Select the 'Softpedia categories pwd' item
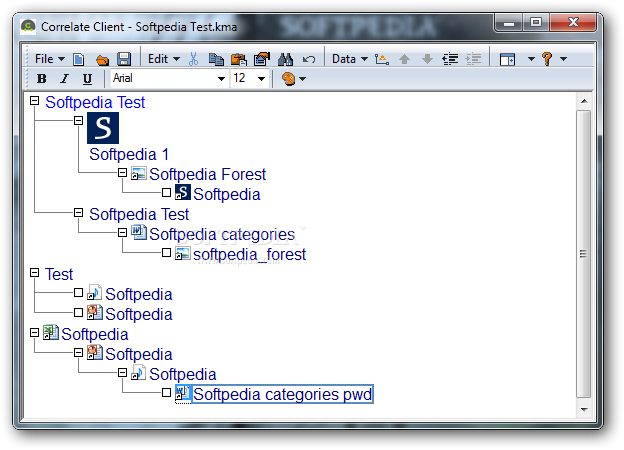624x450 pixels. click(x=283, y=394)
